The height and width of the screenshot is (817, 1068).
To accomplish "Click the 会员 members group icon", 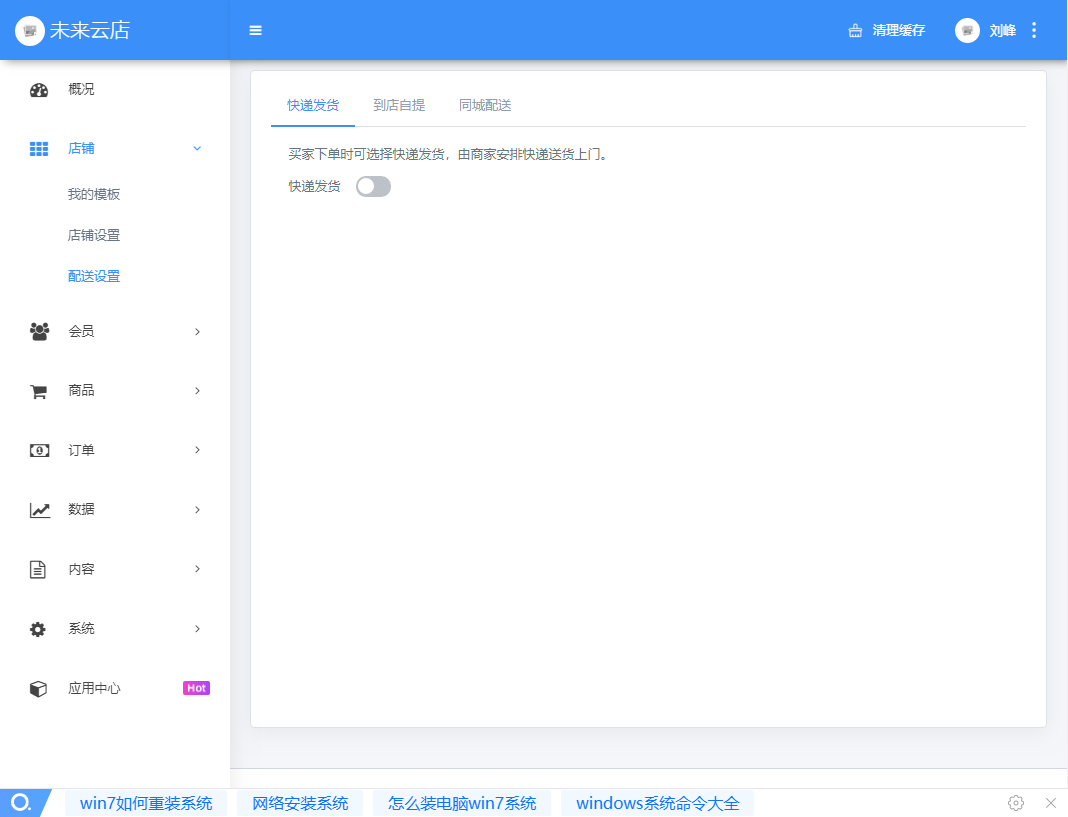I will coord(39,331).
